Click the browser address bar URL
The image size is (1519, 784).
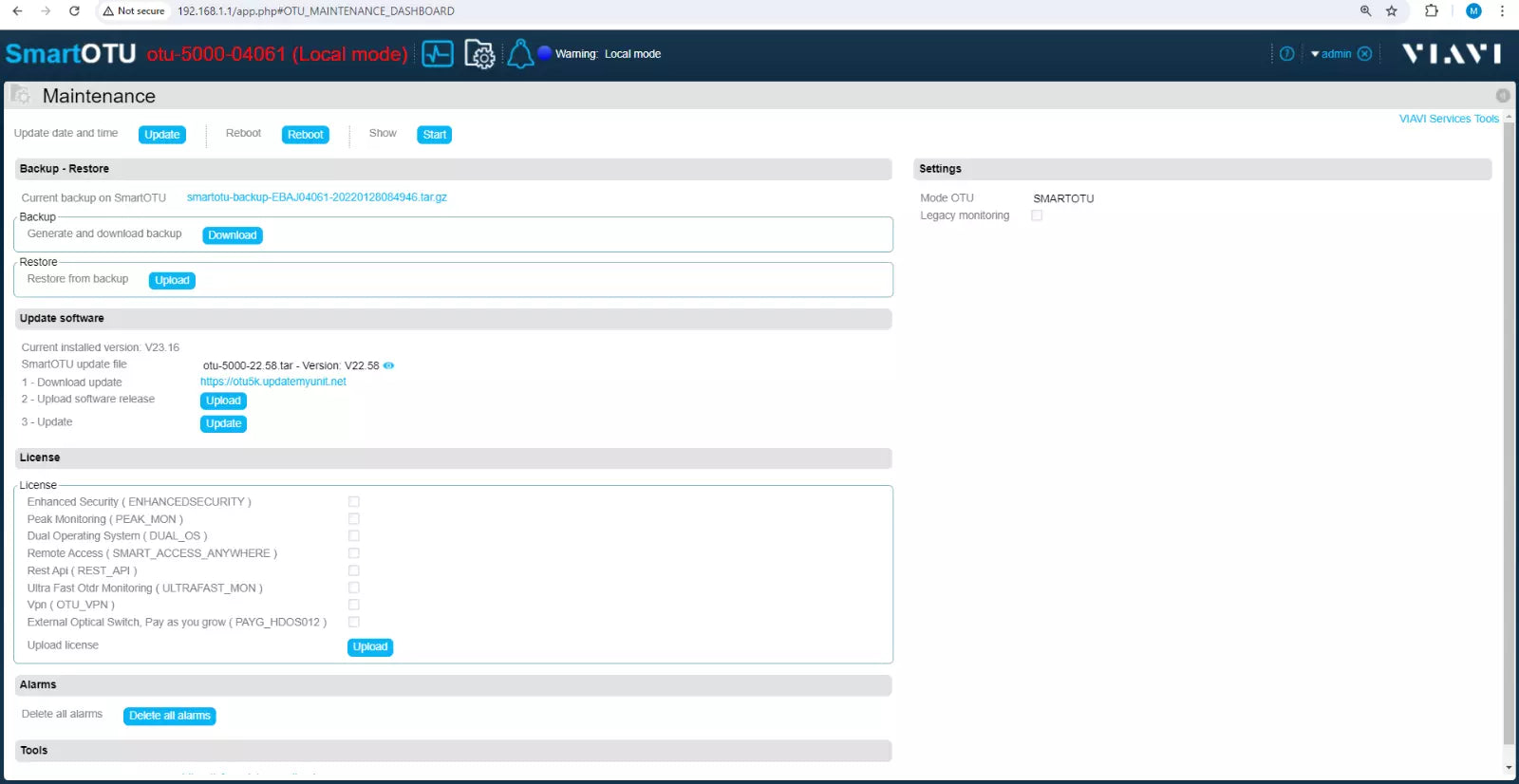coord(316,11)
